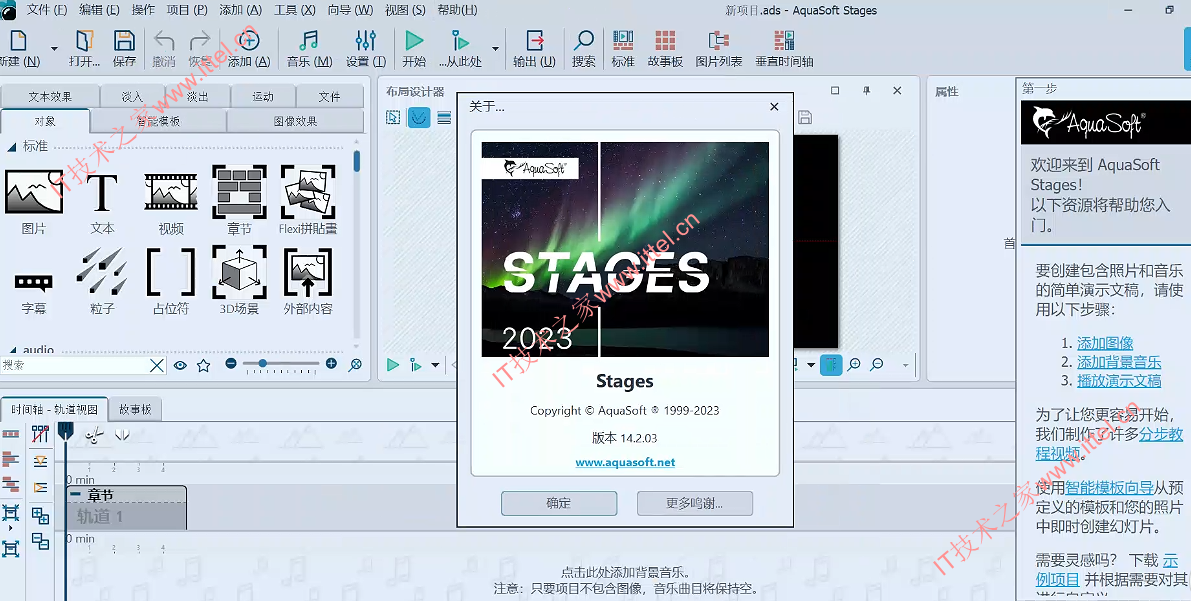Viewport: 1191px width, 601px height.
Task: Click the expand-all tracks icon with plus squares
Action: point(40,517)
